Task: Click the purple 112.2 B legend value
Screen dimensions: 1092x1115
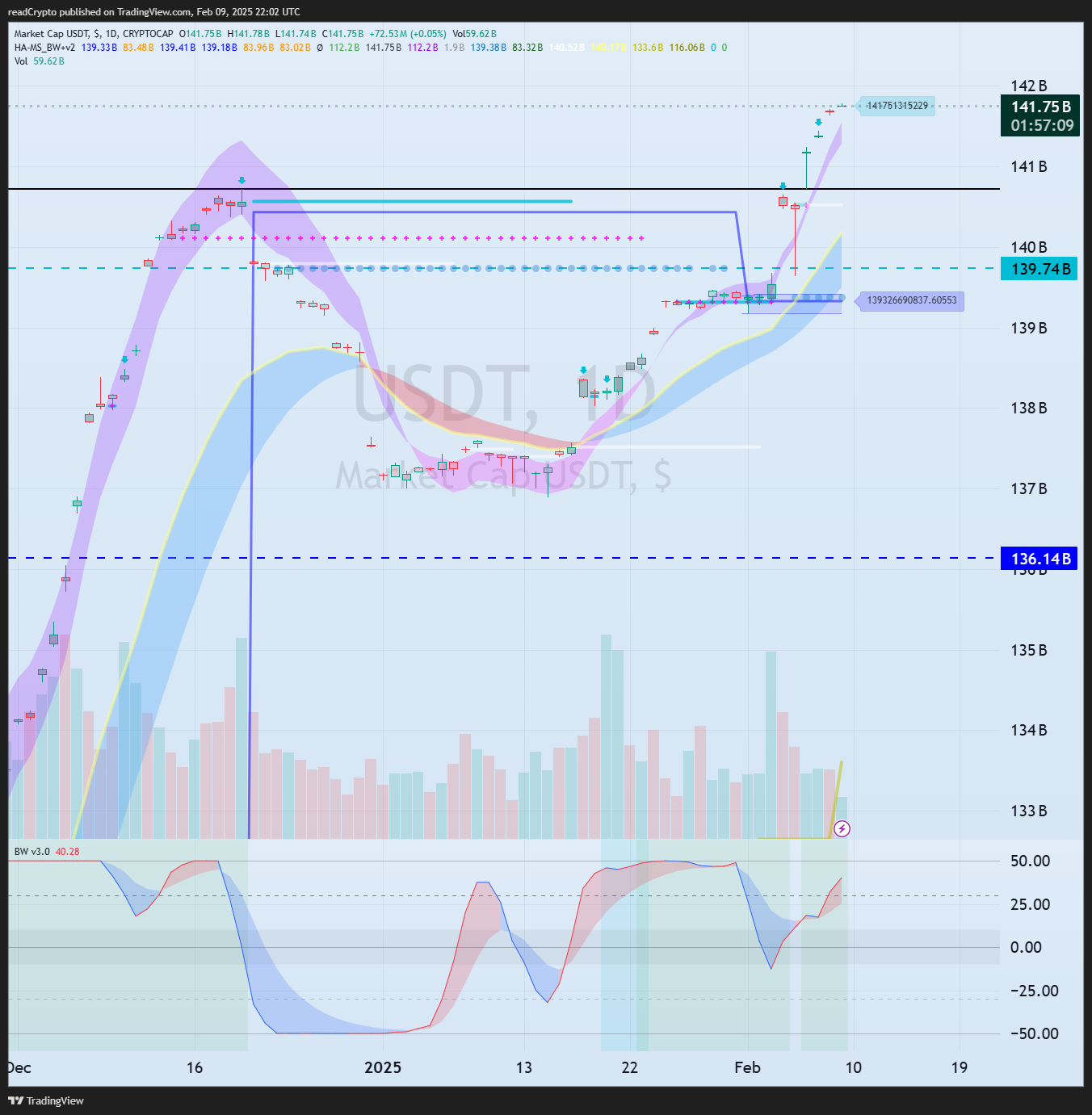Action: 423,48
